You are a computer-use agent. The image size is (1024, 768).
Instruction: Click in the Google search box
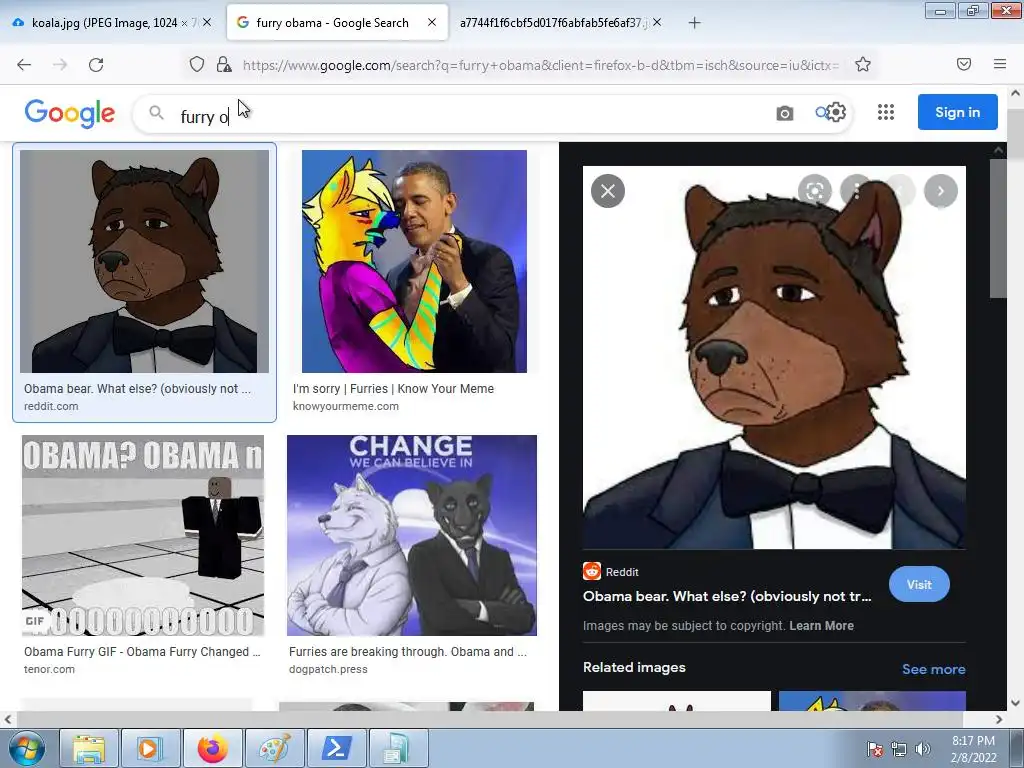(x=493, y=114)
